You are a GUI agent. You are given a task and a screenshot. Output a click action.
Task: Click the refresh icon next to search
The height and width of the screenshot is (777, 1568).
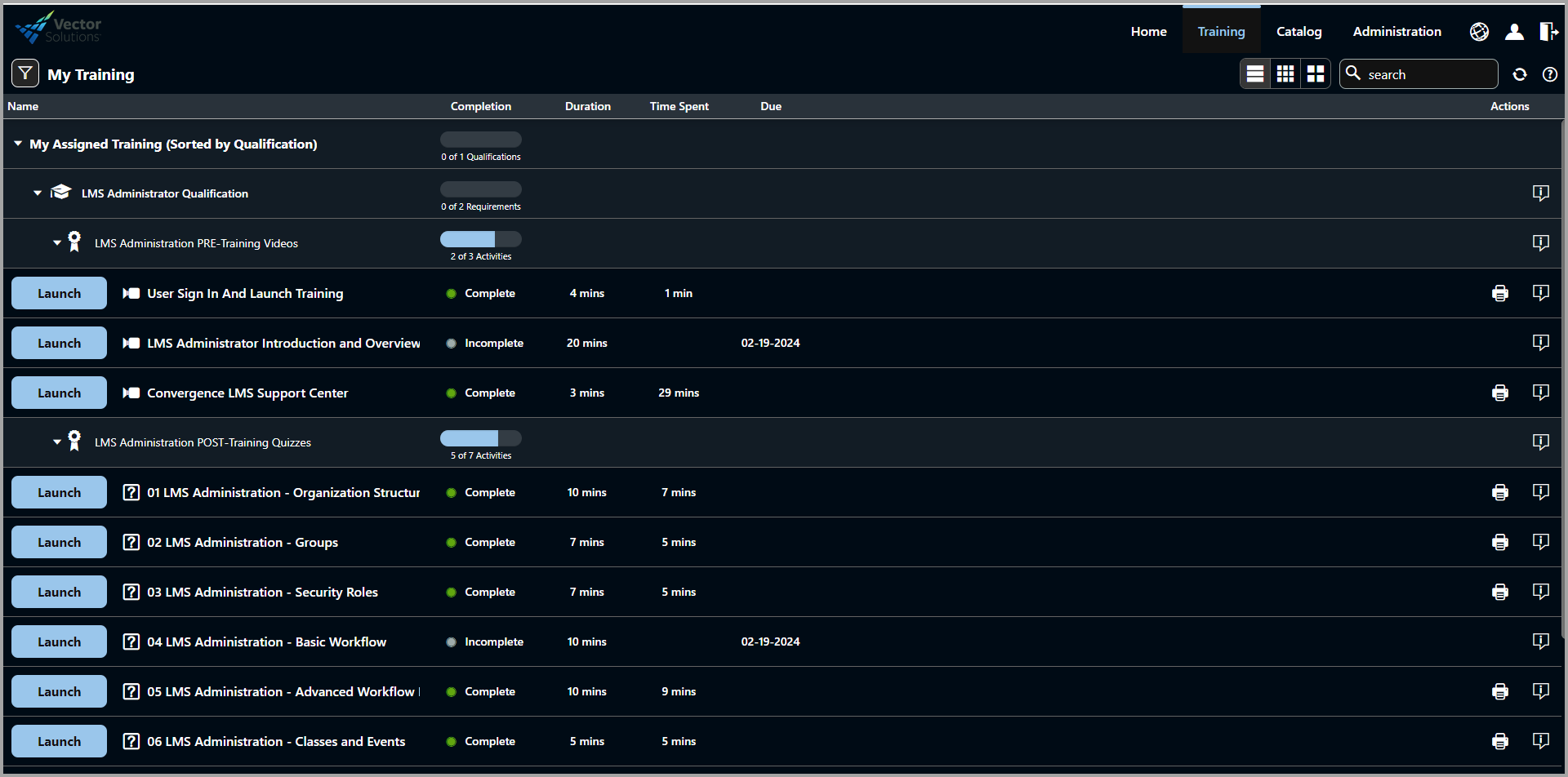[x=1520, y=74]
